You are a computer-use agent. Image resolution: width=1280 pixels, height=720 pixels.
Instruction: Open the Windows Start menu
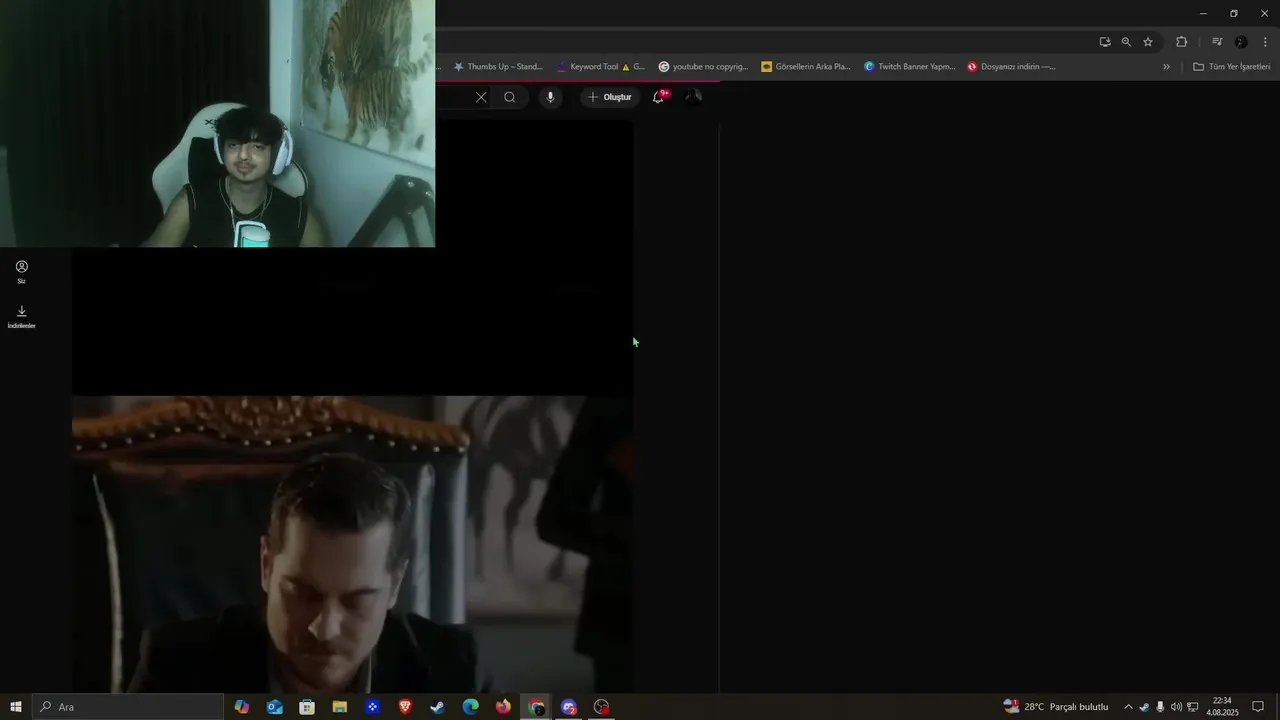tap(16, 707)
